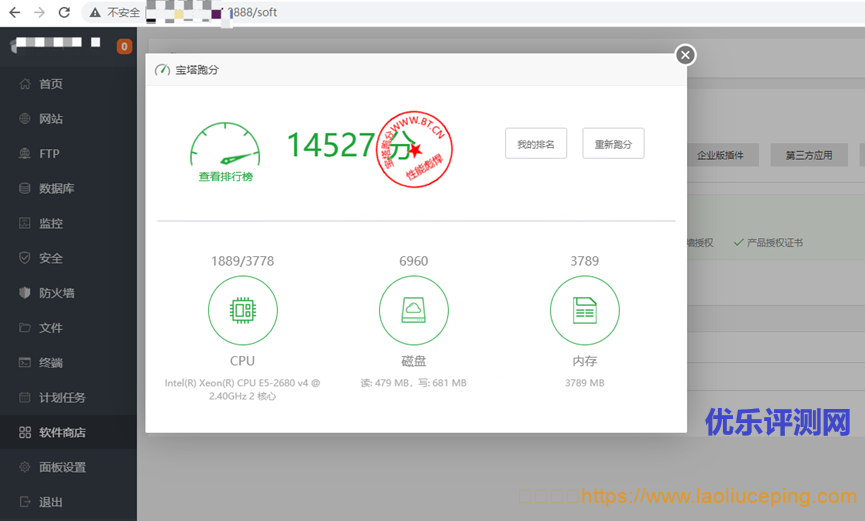
Task: Select 软件商店 in the sidebar
Action: (x=68, y=432)
